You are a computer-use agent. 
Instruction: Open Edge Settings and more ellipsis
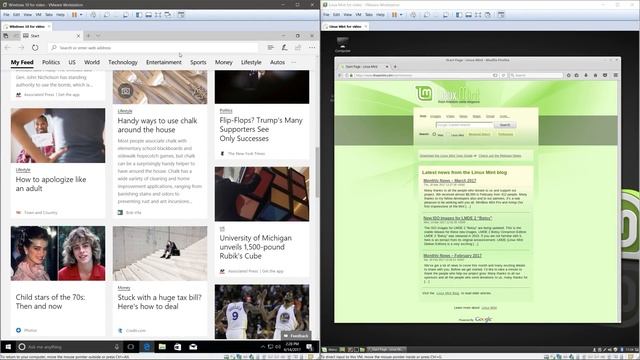tap(312, 48)
